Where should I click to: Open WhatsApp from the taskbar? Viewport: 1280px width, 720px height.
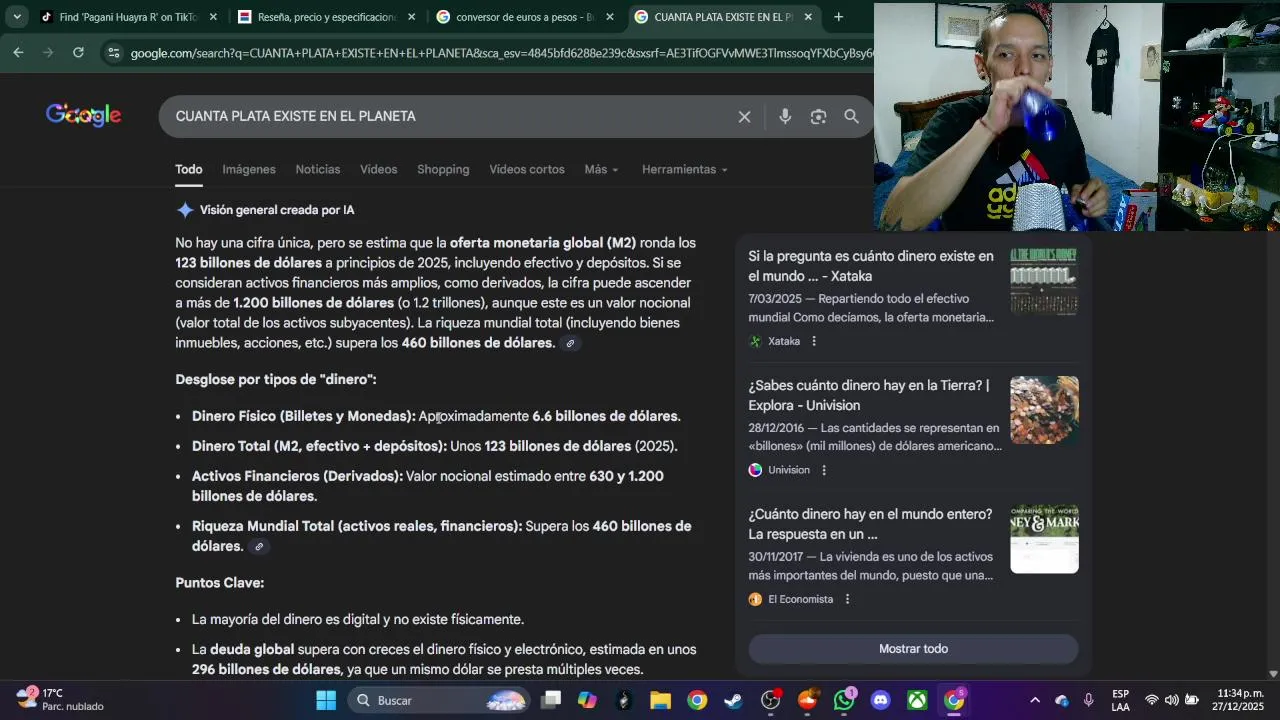click(x=844, y=700)
